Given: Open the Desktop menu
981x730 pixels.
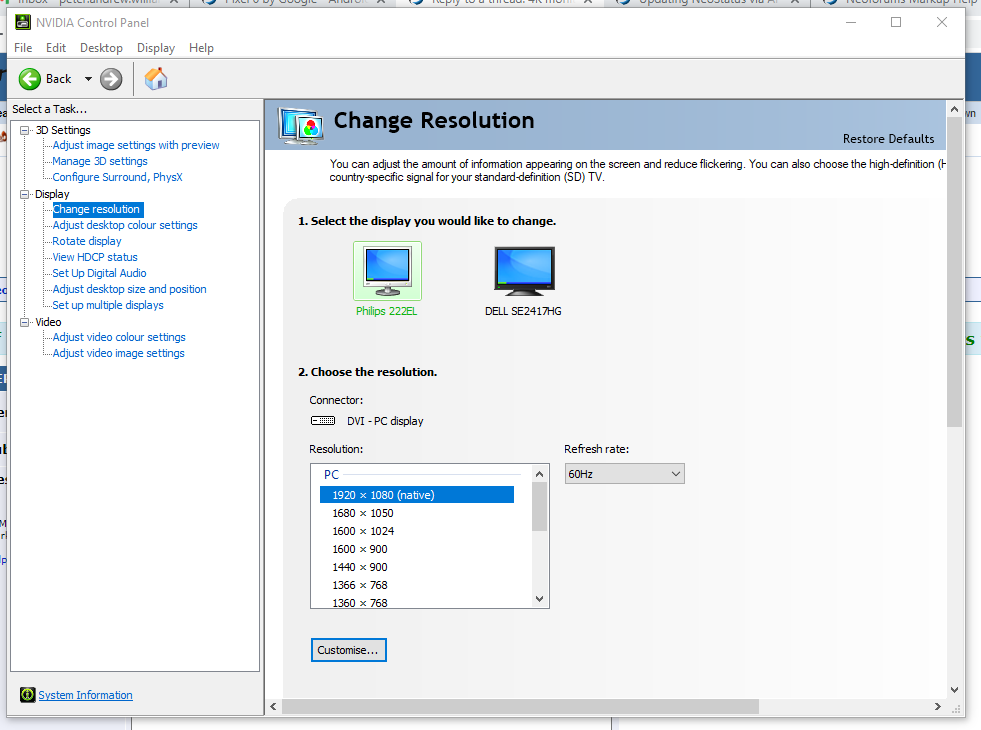Looking at the screenshot, I should tap(100, 47).
